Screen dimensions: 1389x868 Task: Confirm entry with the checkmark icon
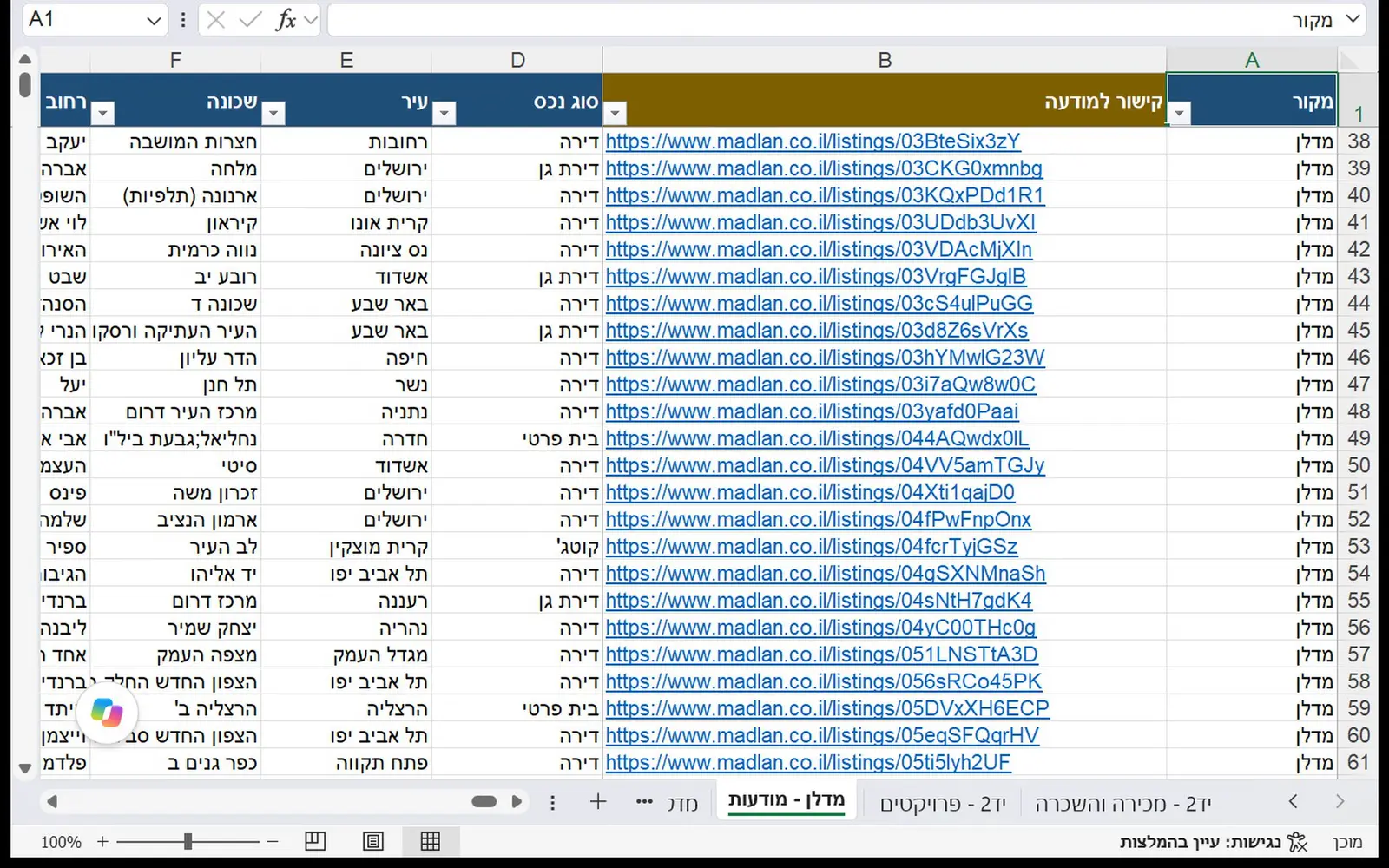(251, 20)
